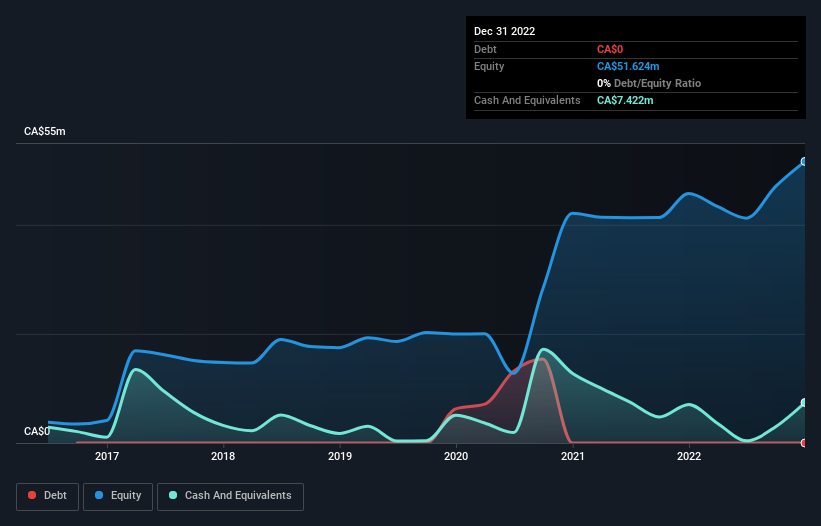Click the blue Equity legend dot
The image size is (821, 526).
[99, 495]
